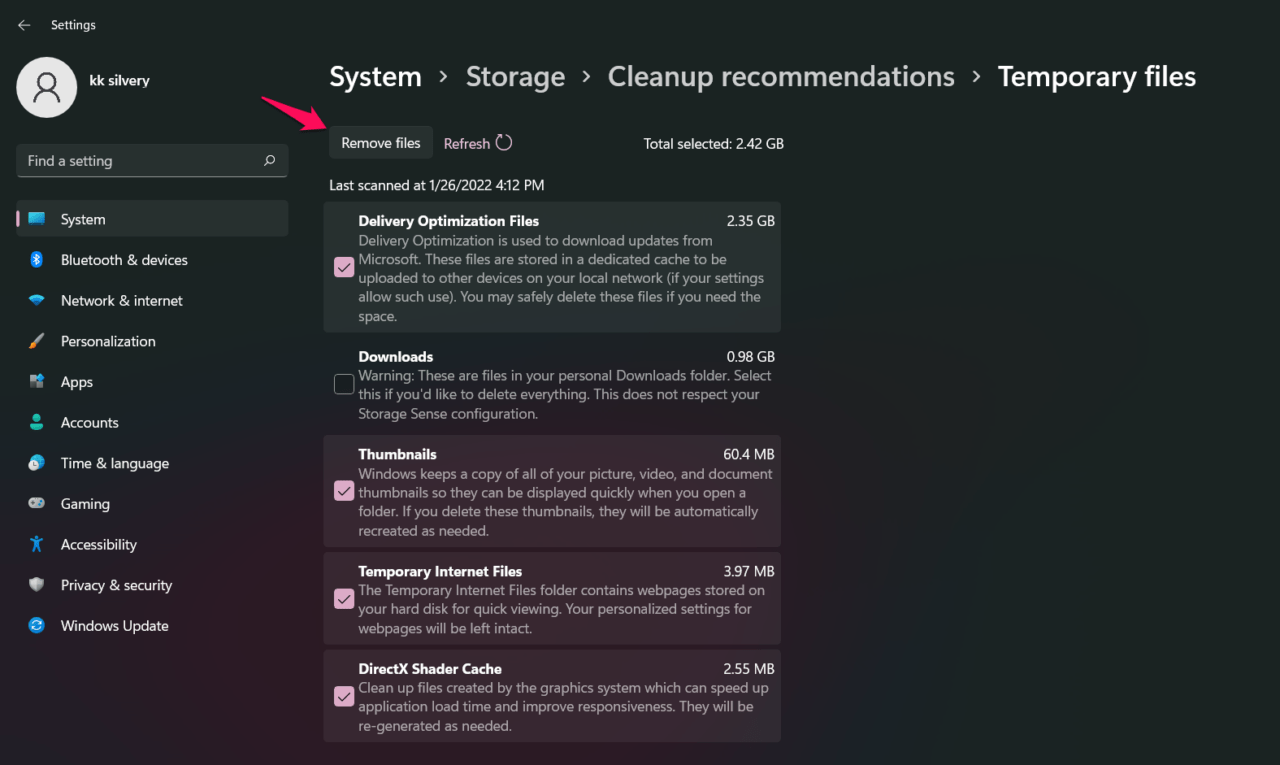Uncheck DirectX Shader Cache checkbox
Image resolution: width=1280 pixels, height=765 pixels.
tap(344, 696)
